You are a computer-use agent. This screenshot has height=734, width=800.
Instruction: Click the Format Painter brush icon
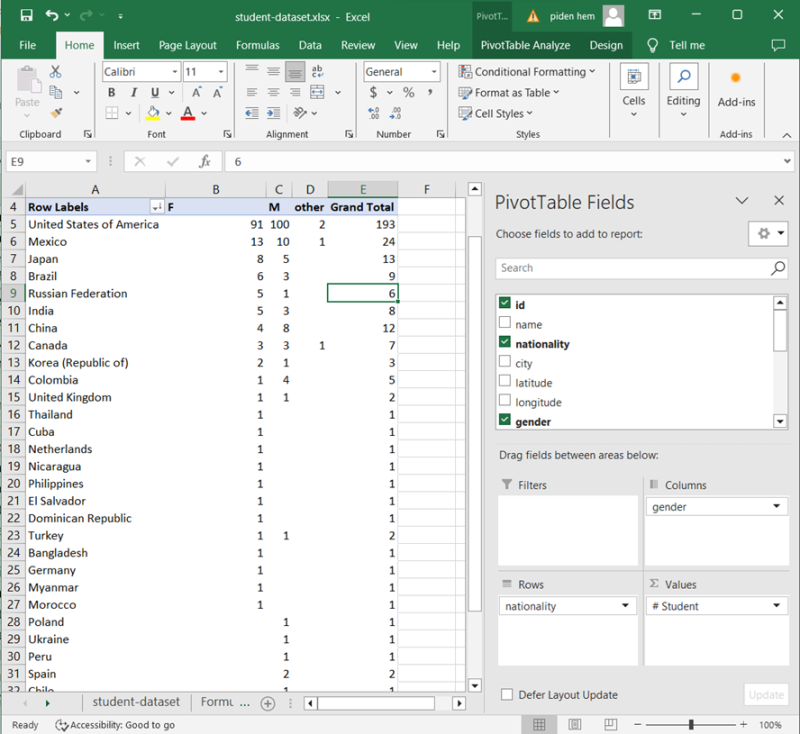[55, 112]
